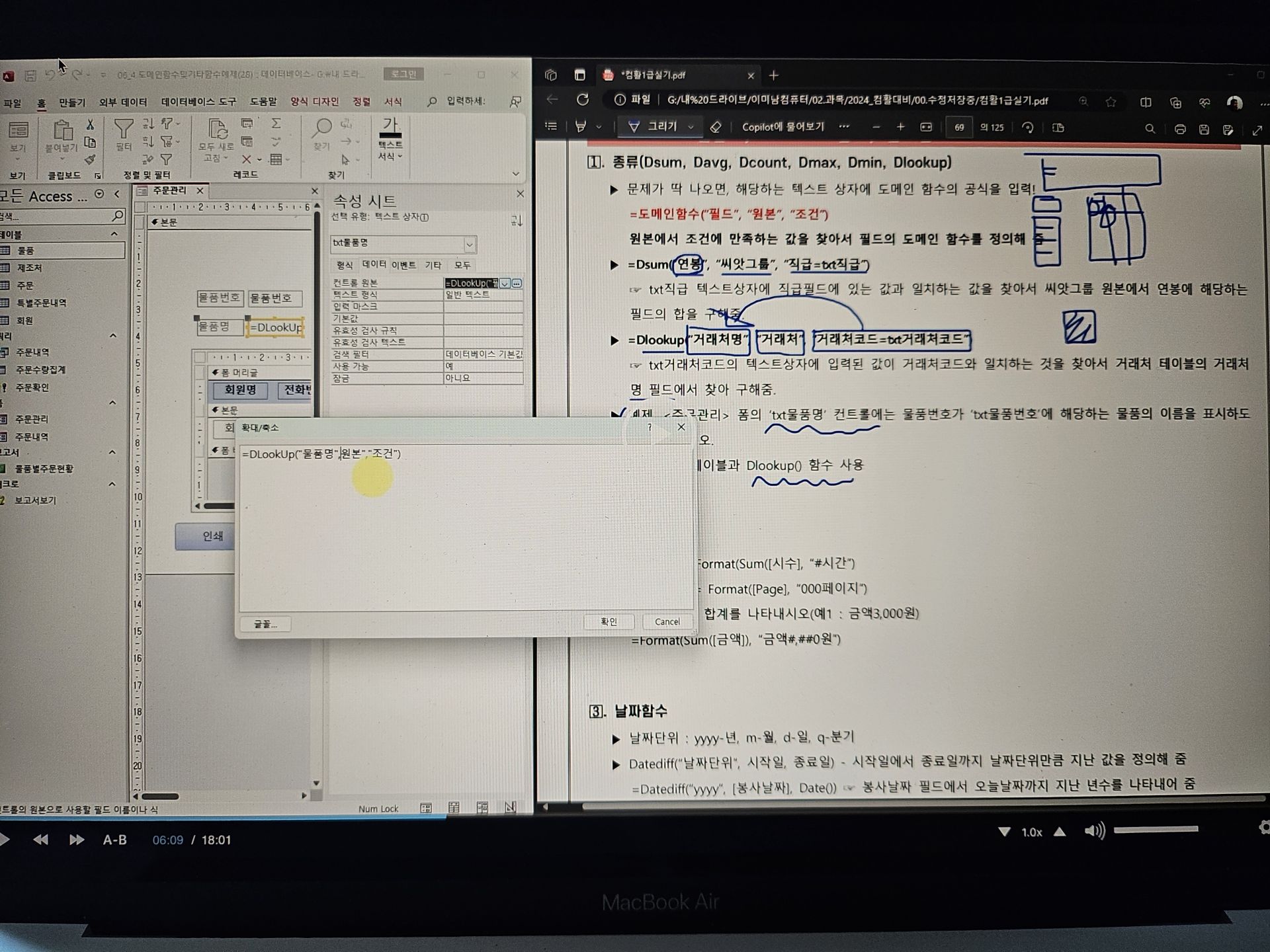1270x952 pixels.
Task: Click the browser refresh icon
Action: 583,100
